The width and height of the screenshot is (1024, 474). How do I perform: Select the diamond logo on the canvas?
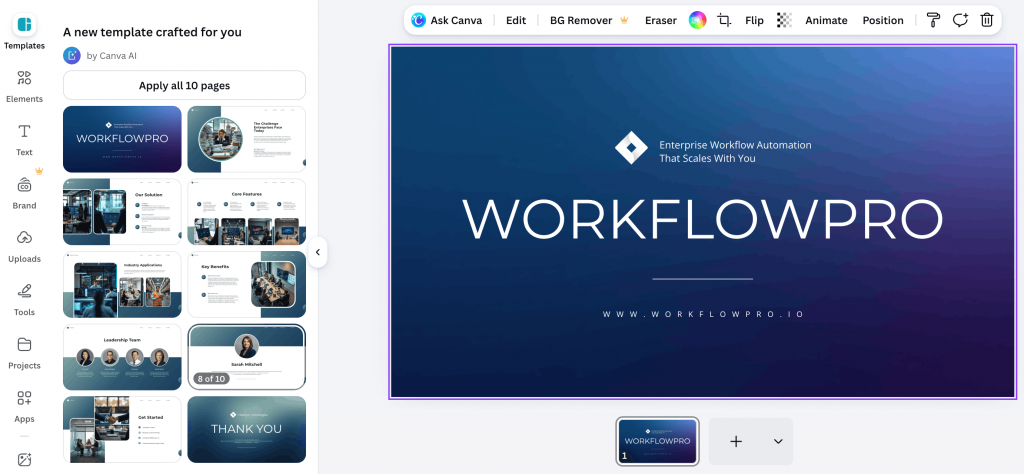(x=632, y=148)
